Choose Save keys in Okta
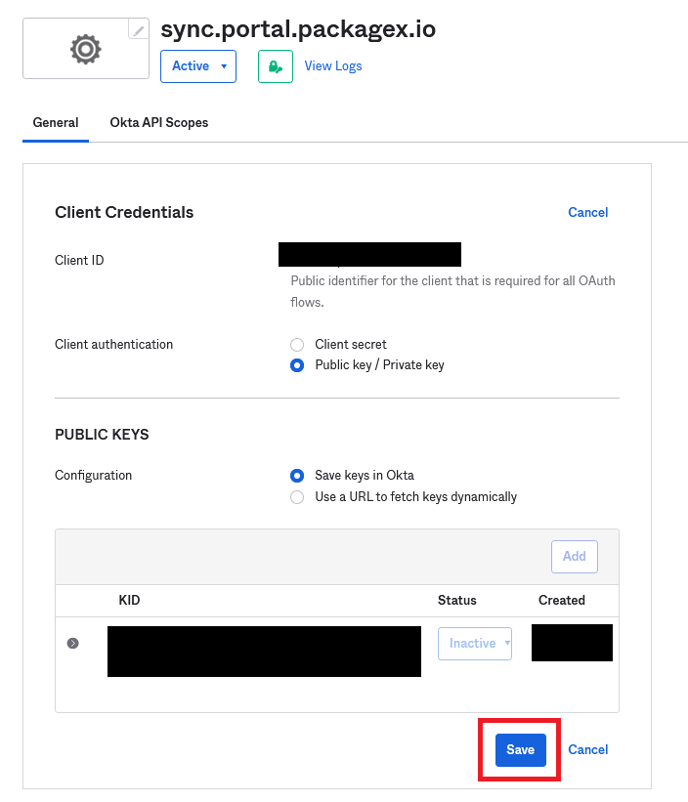 [x=297, y=475]
